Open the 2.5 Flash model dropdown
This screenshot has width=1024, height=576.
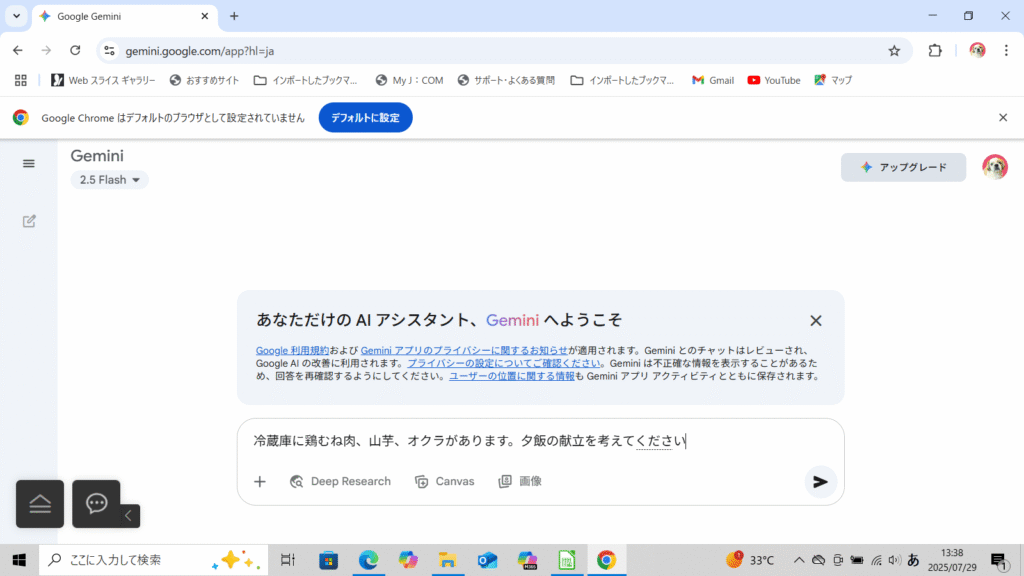pos(109,180)
